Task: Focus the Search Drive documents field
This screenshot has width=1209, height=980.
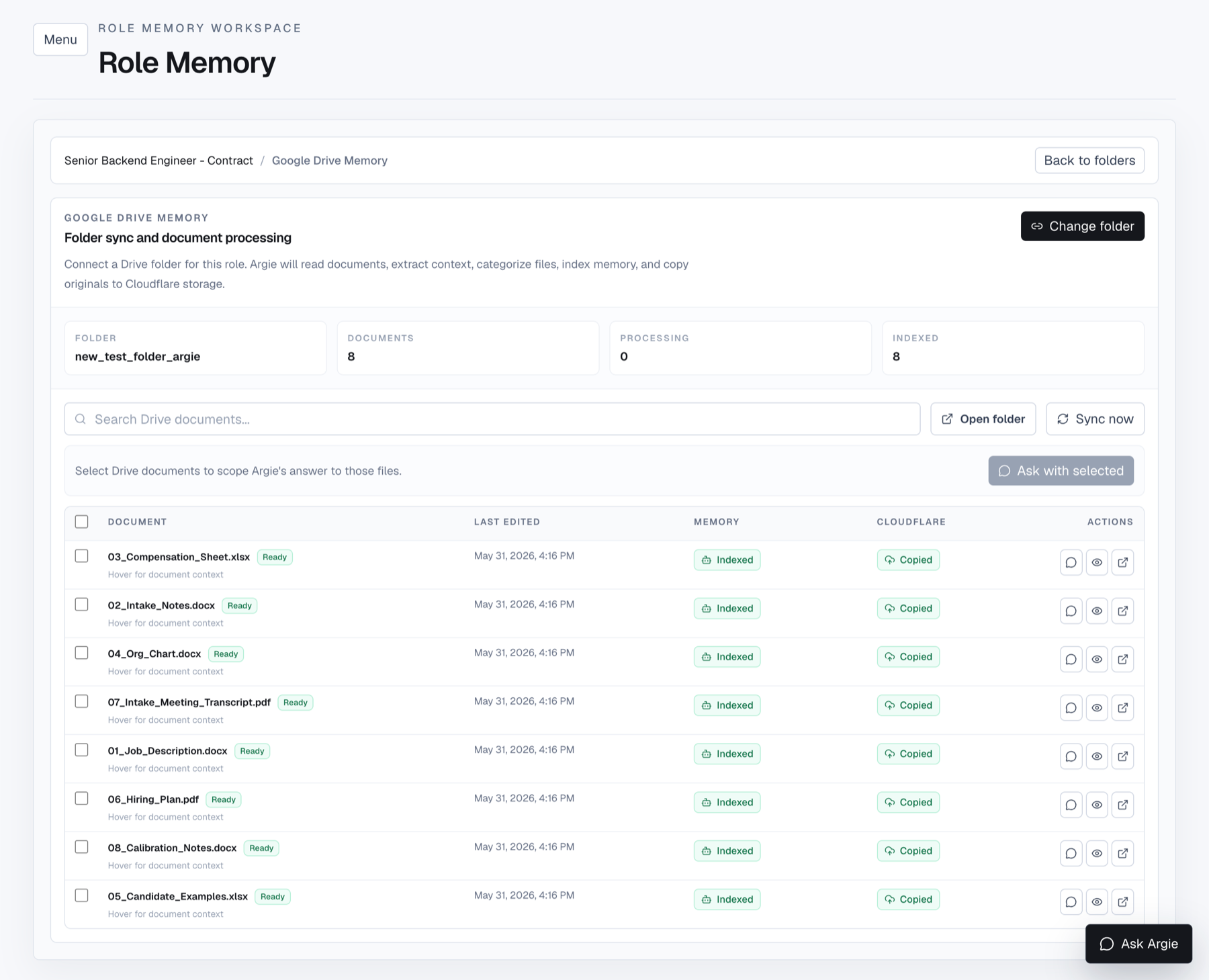Action: click(x=492, y=419)
